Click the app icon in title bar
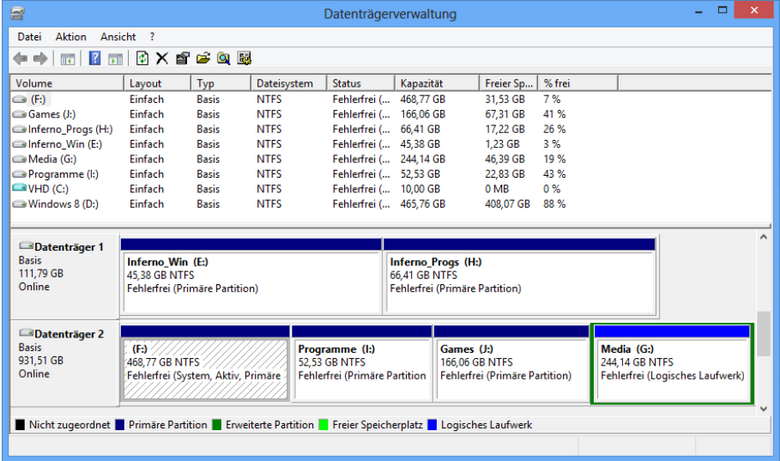Image resolution: width=780 pixels, height=461 pixels. click(x=17, y=13)
